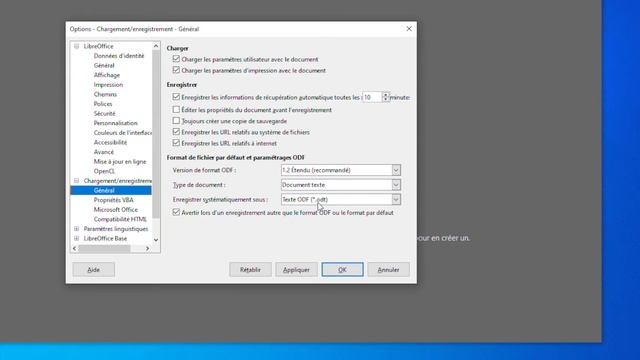Select Propriétés VBA in the tree
640x360 pixels.
(113, 200)
